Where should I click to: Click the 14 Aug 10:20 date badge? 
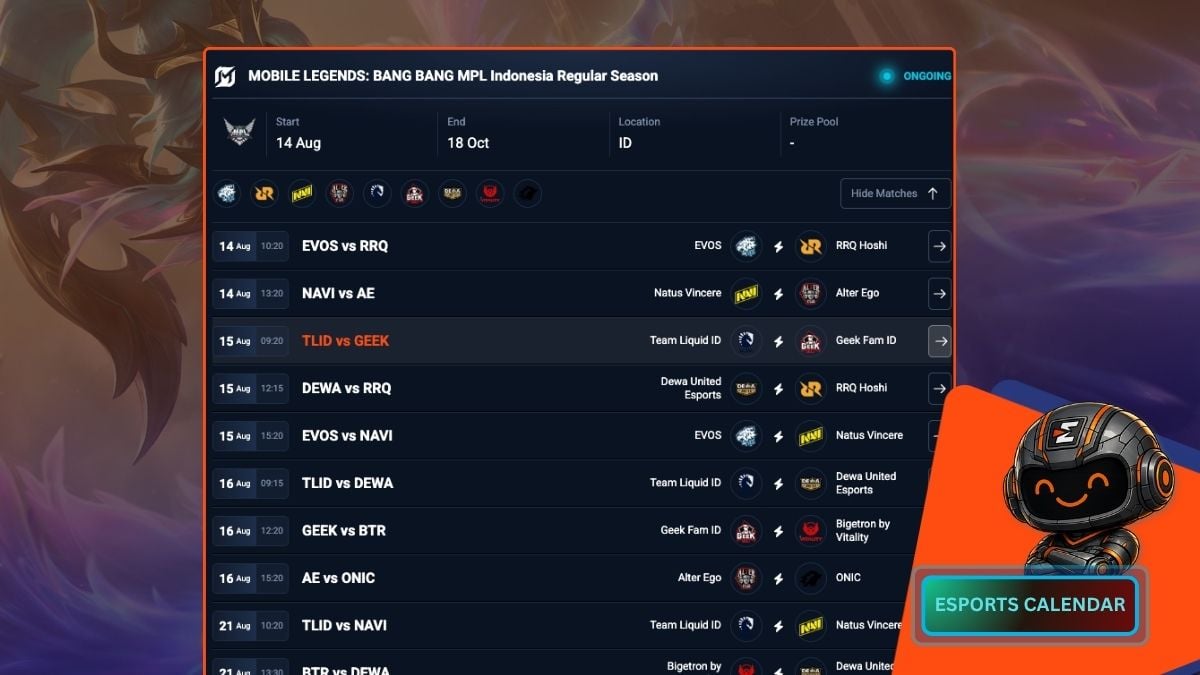(x=251, y=246)
